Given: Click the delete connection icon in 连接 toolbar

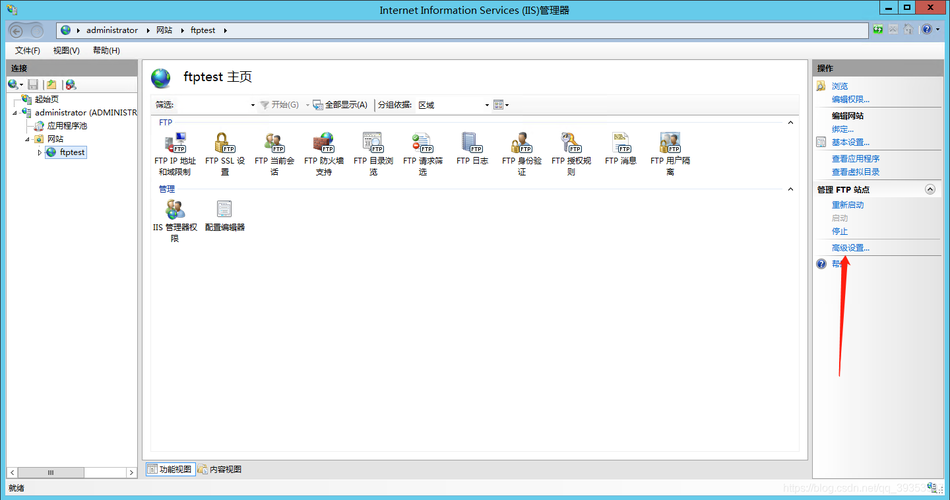Looking at the screenshot, I should click(x=71, y=85).
